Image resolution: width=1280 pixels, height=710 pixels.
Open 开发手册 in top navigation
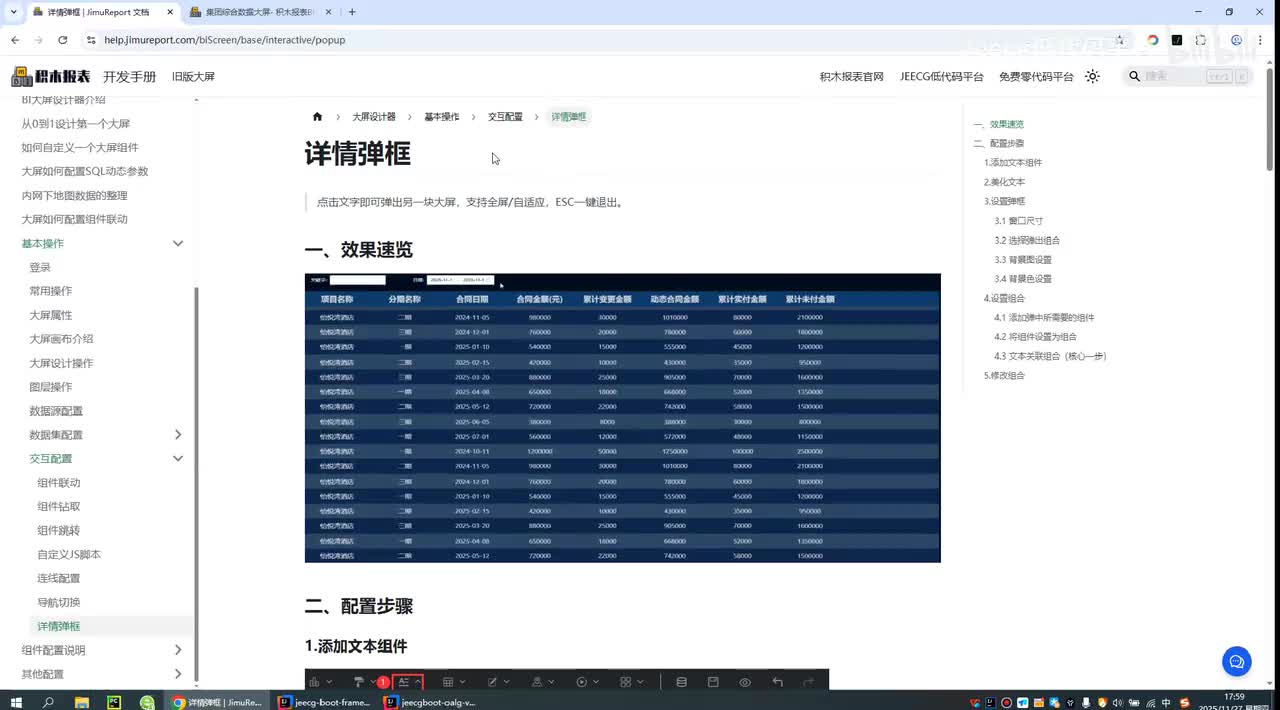click(x=129, y=77)
